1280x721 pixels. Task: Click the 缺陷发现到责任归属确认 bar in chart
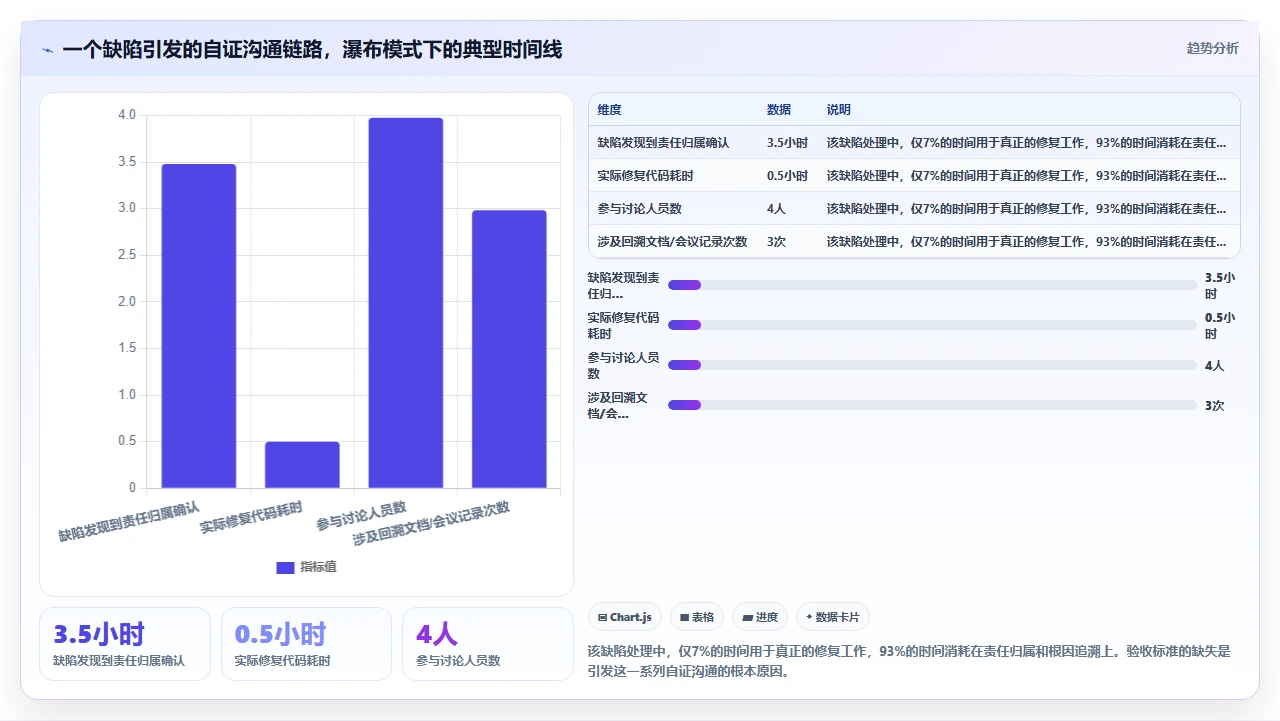pos(198,326)
